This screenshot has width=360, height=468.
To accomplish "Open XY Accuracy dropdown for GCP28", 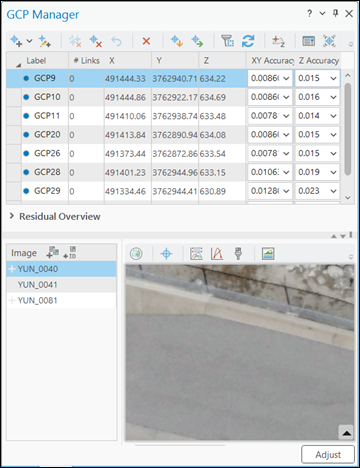I will click(286, 172).
